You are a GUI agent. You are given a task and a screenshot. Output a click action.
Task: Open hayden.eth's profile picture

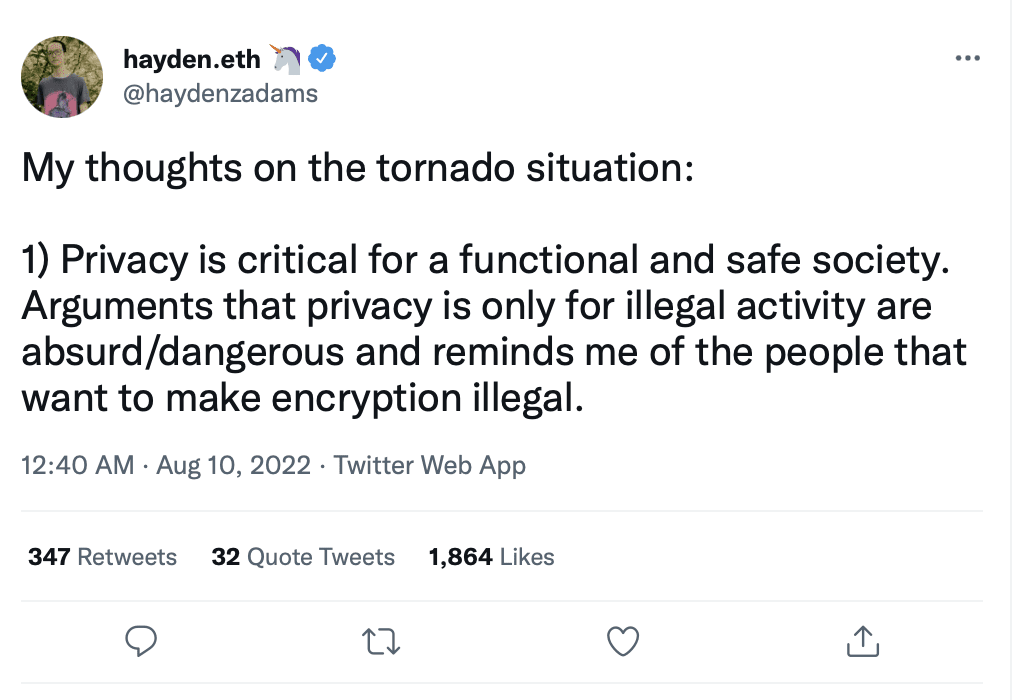pyautogui.click(x=62, y=77)
